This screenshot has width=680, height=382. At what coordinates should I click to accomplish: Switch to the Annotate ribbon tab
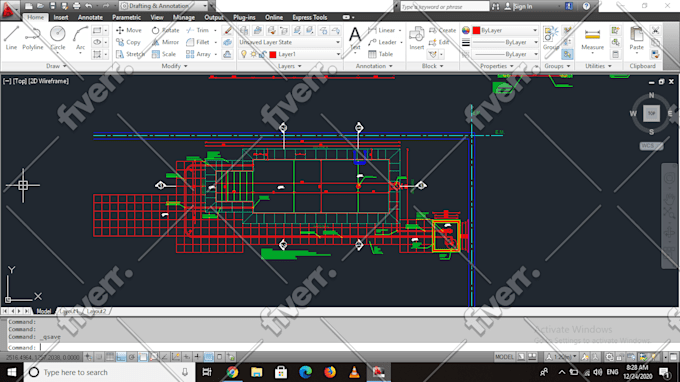[x=90, y=17]
